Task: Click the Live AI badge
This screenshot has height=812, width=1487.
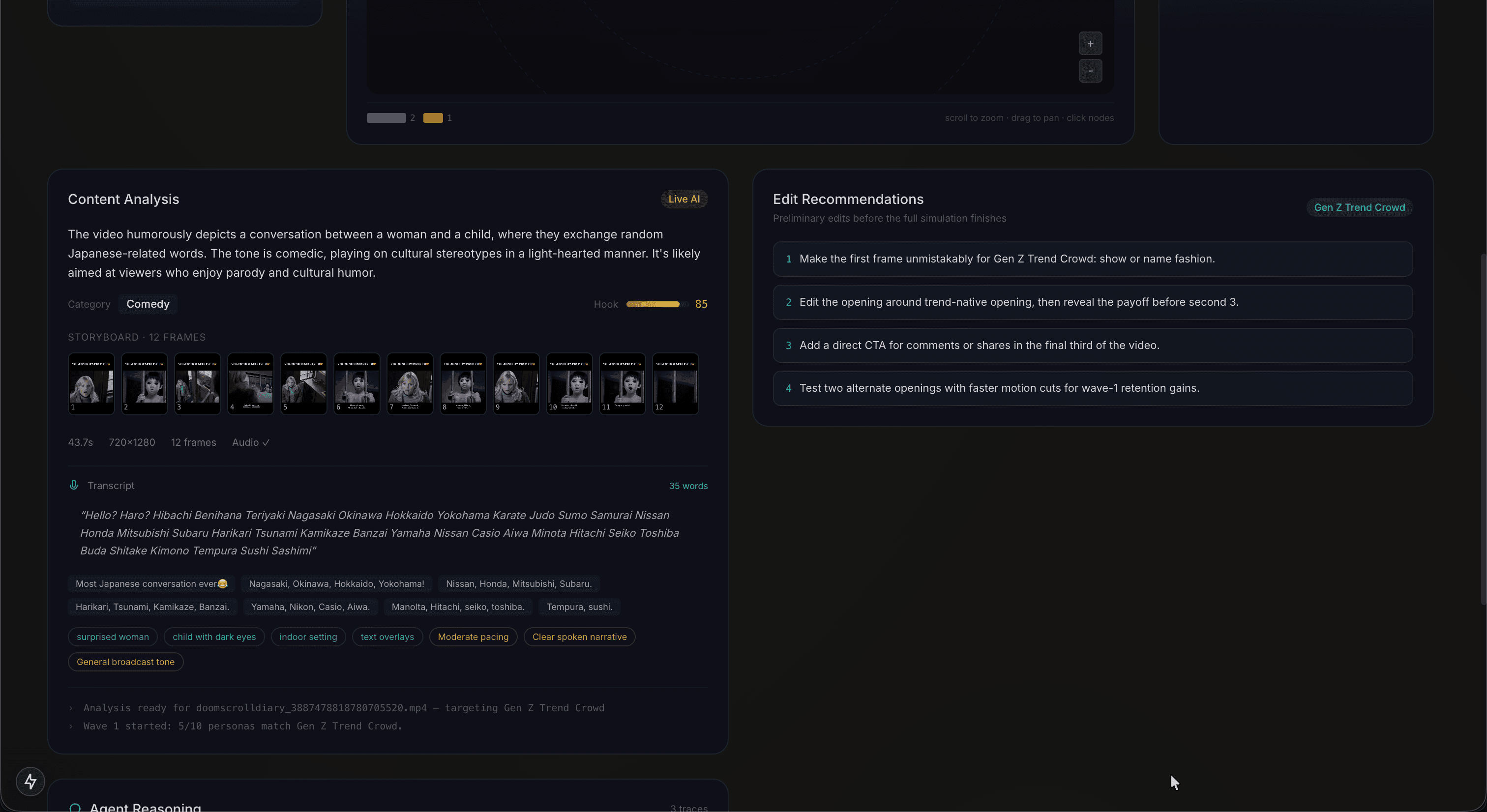Action: click(x=684, y=199)
